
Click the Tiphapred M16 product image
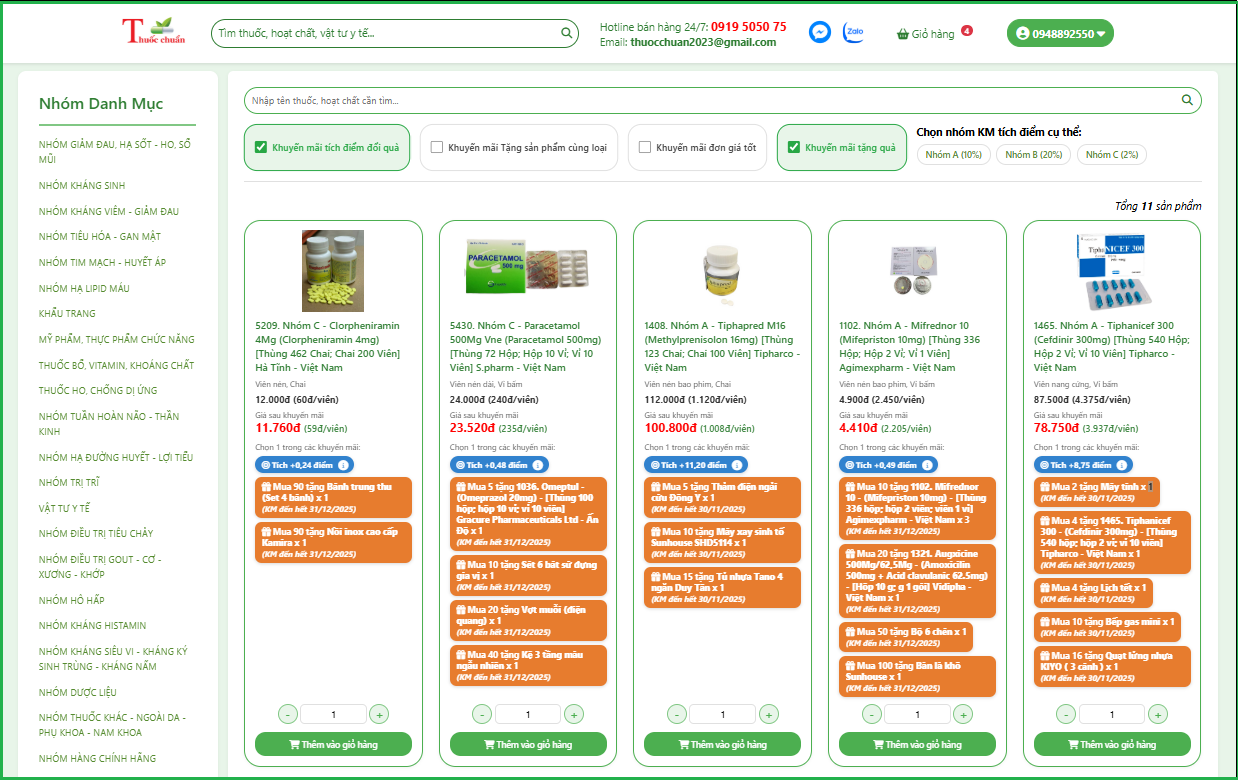point(721,270)
